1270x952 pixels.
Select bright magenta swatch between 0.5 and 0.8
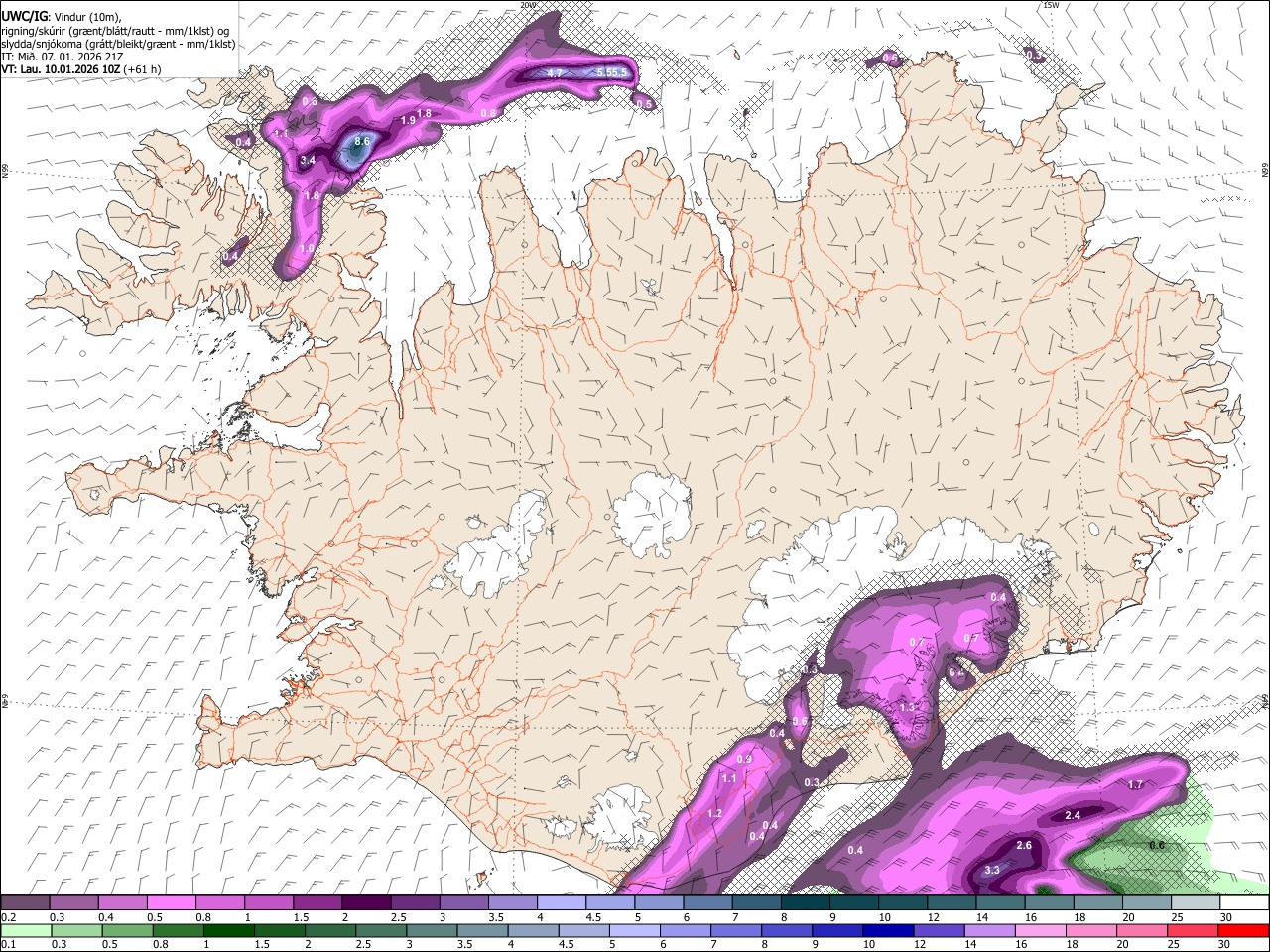click(171, 902)
